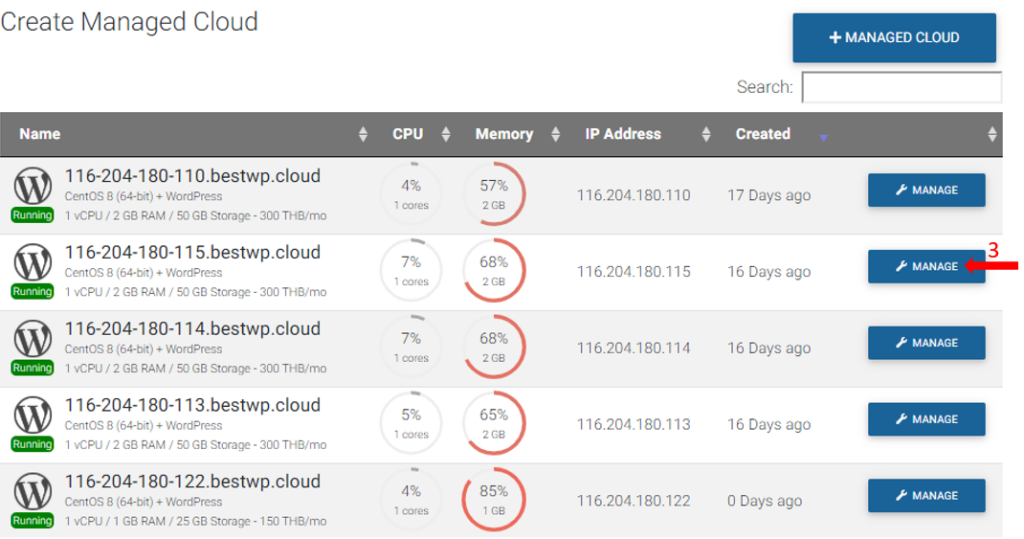Screen dimensions: 1024x539
Task: Click CPU gauge 4% of 116.204.180.110 row
Action: 411,194
